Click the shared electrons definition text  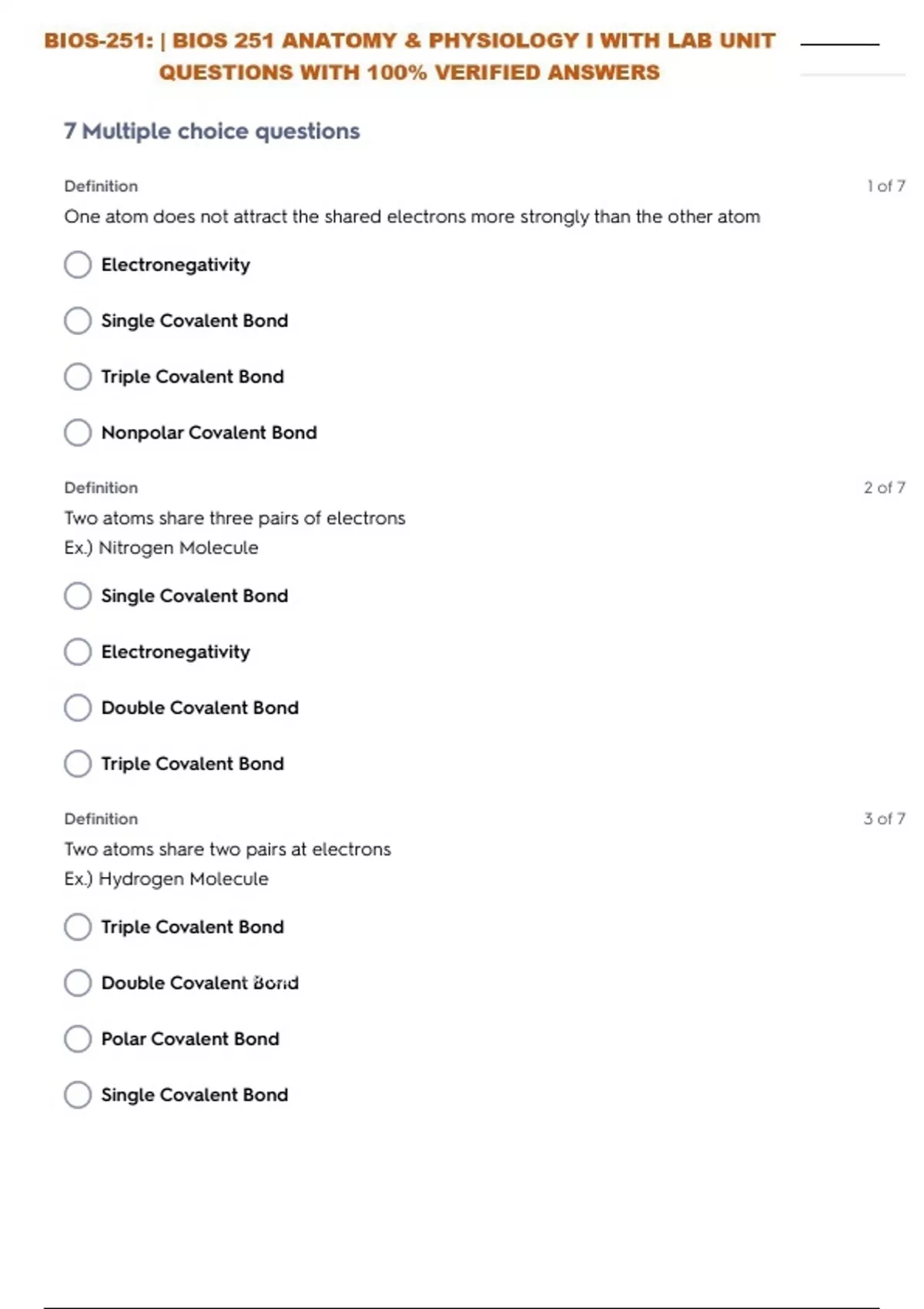click(x=412, y=217)
